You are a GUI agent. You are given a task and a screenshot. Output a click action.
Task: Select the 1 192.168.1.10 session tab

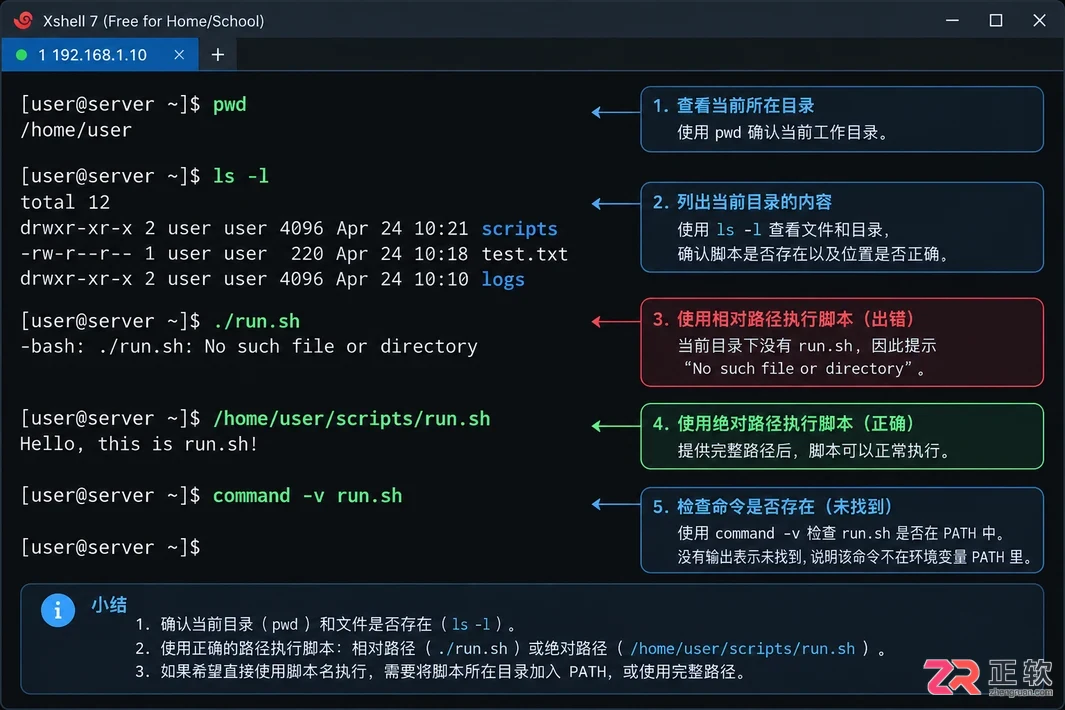coord(100,54)
